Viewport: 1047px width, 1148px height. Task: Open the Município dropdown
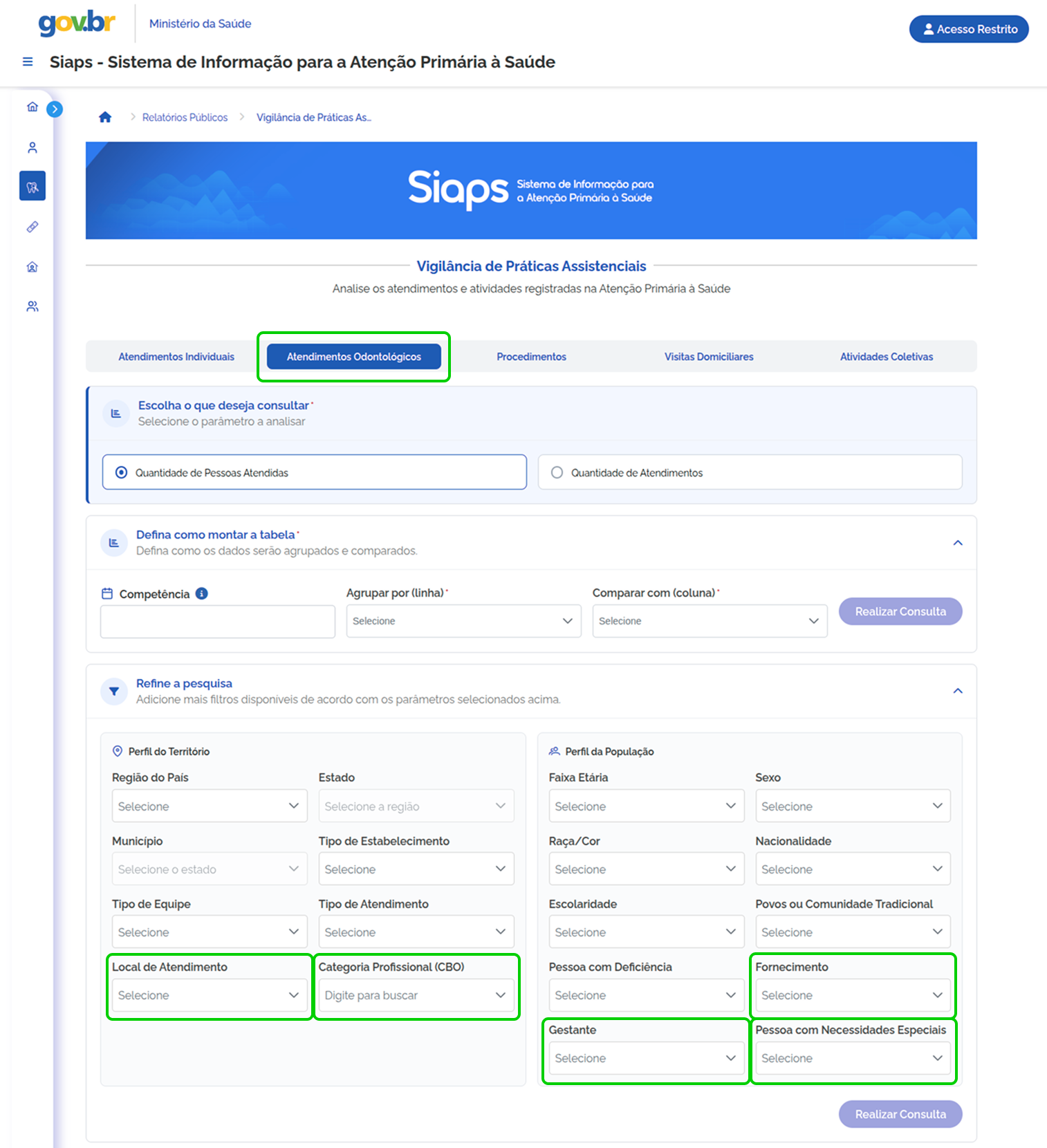pos(210,869)
